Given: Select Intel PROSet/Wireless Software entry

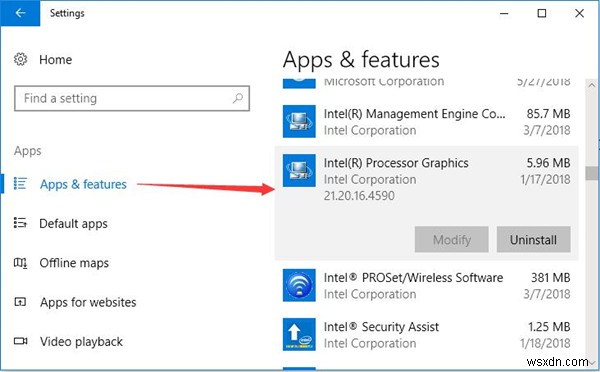Looking at the screenshot, I should (427, 285).
